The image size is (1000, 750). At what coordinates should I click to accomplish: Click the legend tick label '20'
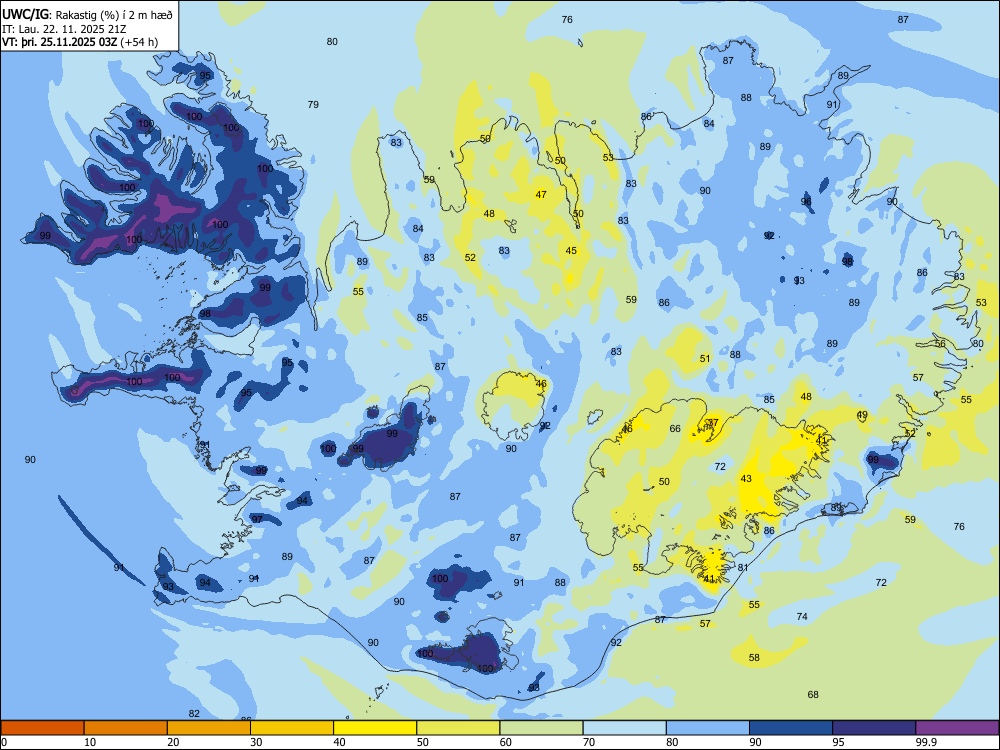(173, 742)
